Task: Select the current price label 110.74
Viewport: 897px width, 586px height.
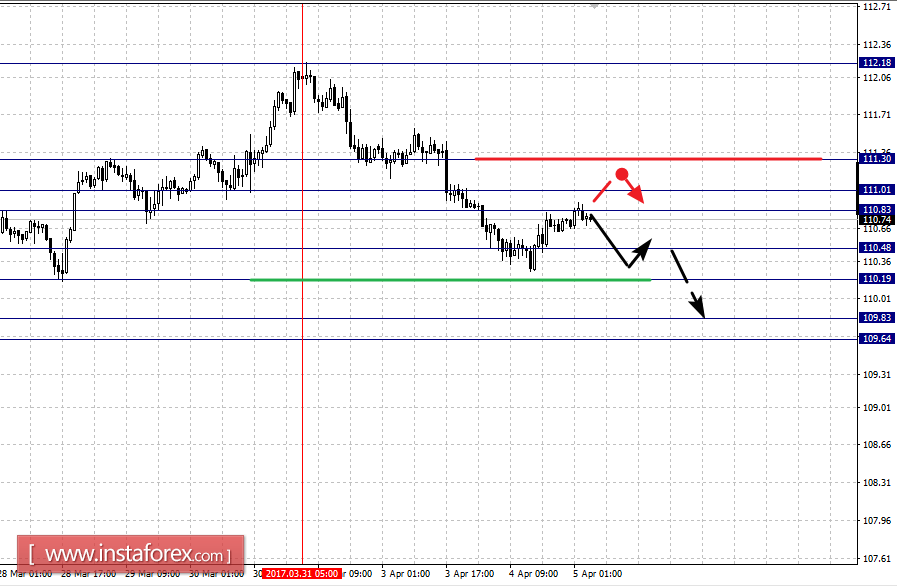Action: point(876,220)
